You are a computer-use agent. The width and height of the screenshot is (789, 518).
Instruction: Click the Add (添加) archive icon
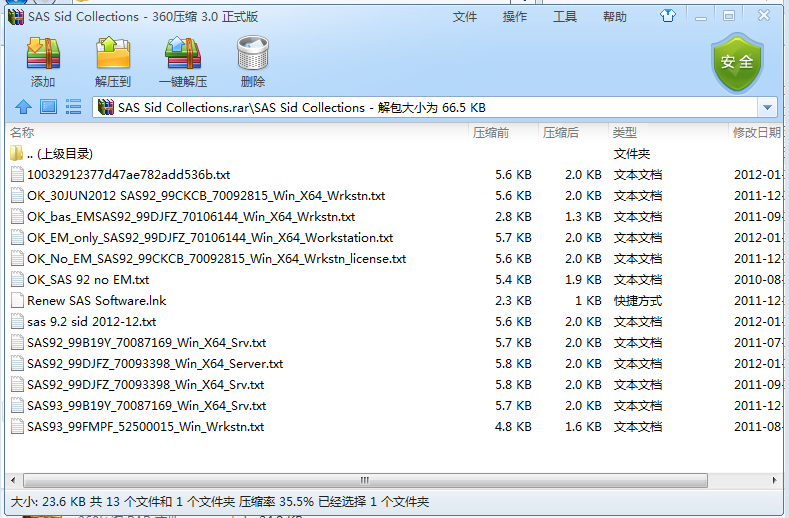[43, 53]
